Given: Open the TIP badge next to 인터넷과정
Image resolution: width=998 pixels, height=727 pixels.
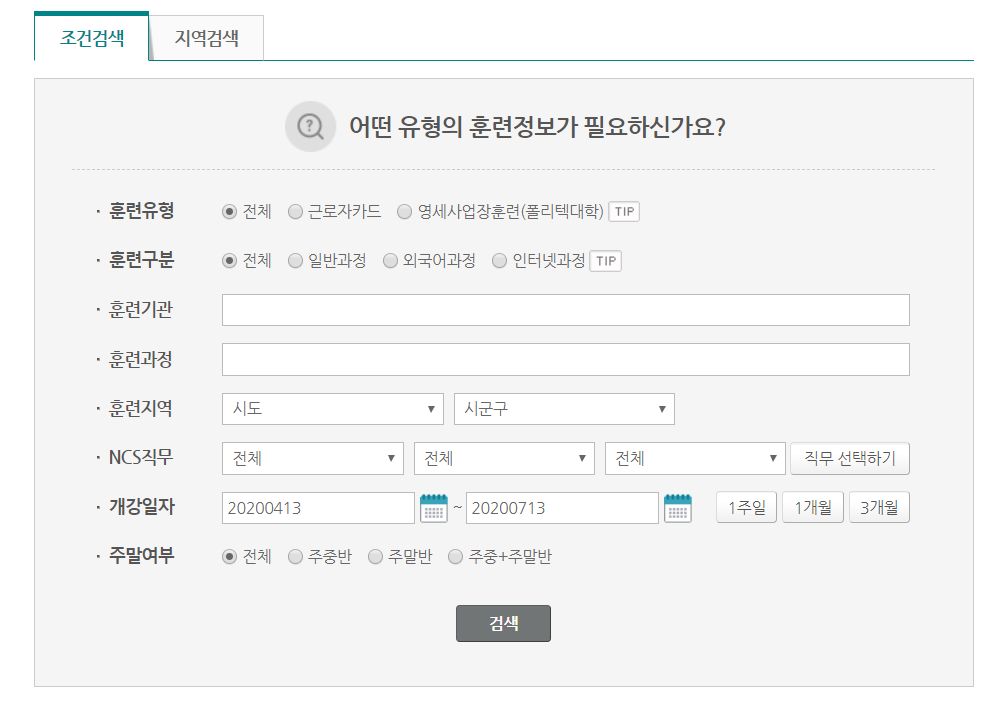Looking at the screenshot, I should 605,261.
